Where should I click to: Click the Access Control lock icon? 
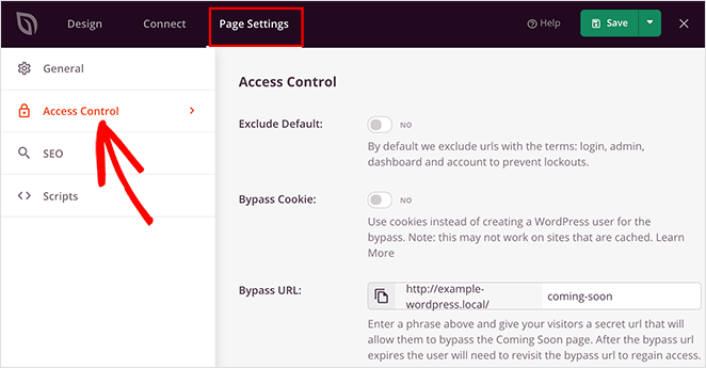[x=24, y=111]
